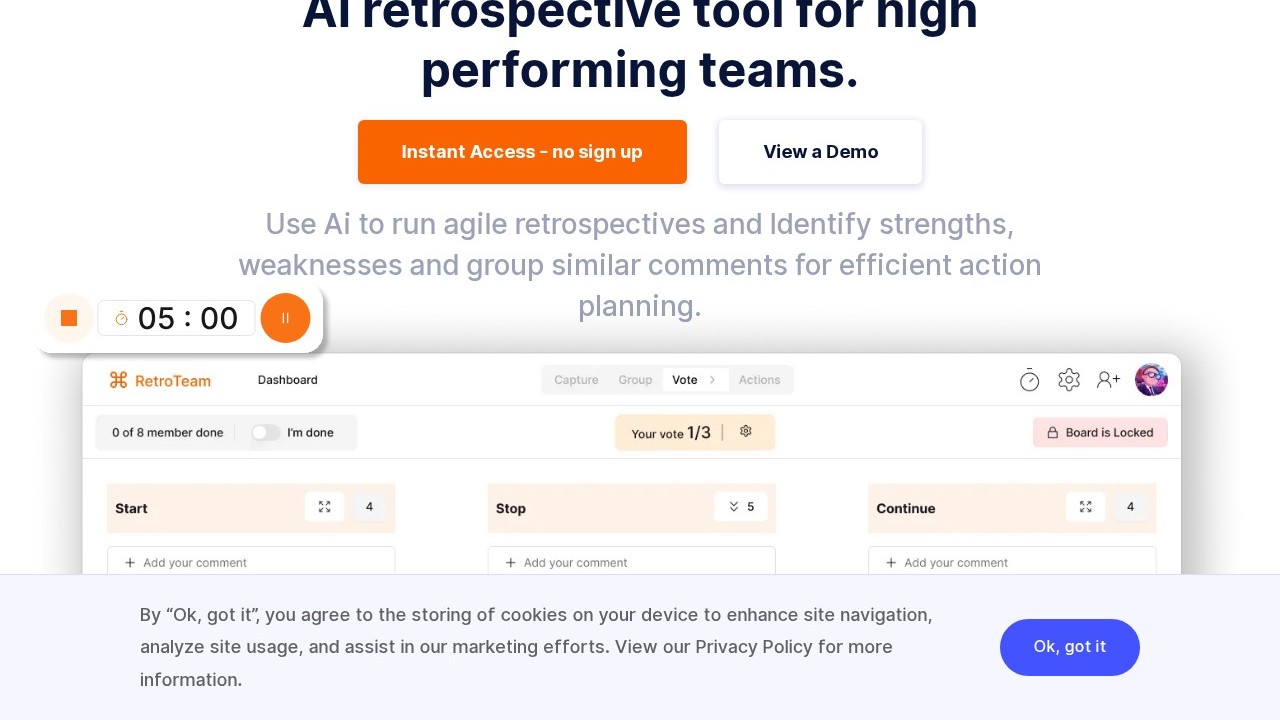This screenshot has width=1280, height=720.
Task: Click the Board is Locked indicator
Action: click(x=1100, y=432)
